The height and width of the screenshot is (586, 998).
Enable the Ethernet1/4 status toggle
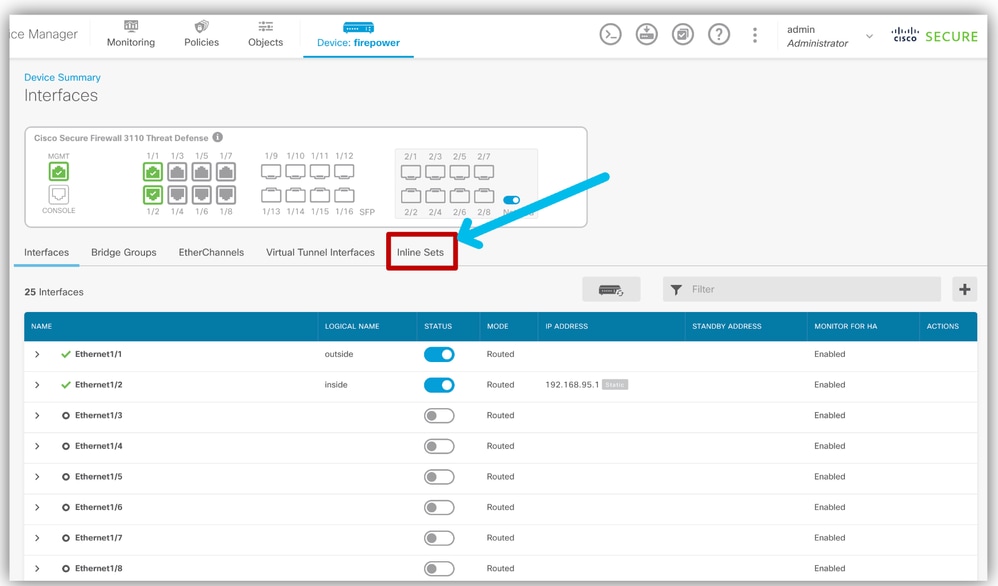point(439,446)
